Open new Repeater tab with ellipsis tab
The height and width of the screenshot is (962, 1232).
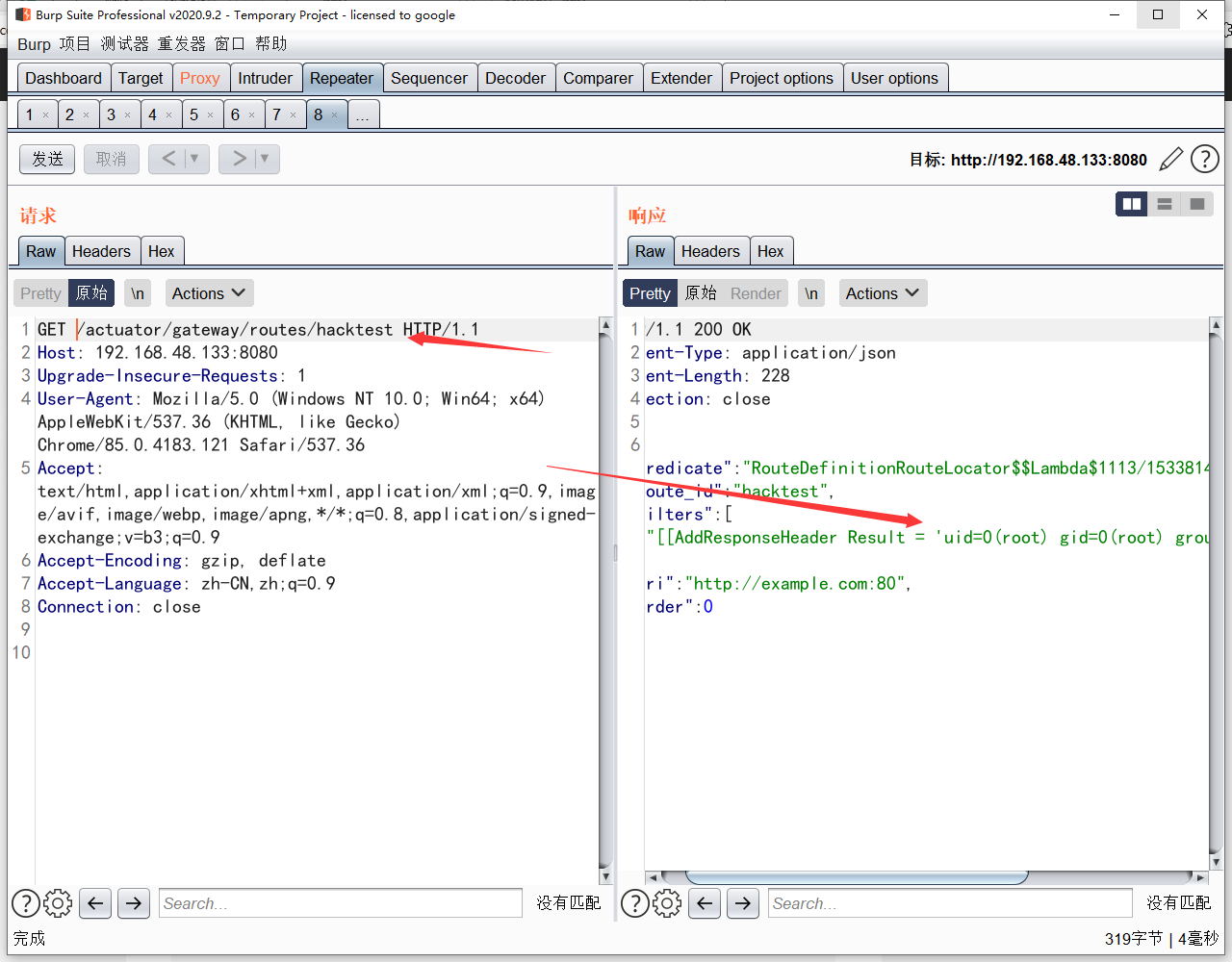click(363, 115)
